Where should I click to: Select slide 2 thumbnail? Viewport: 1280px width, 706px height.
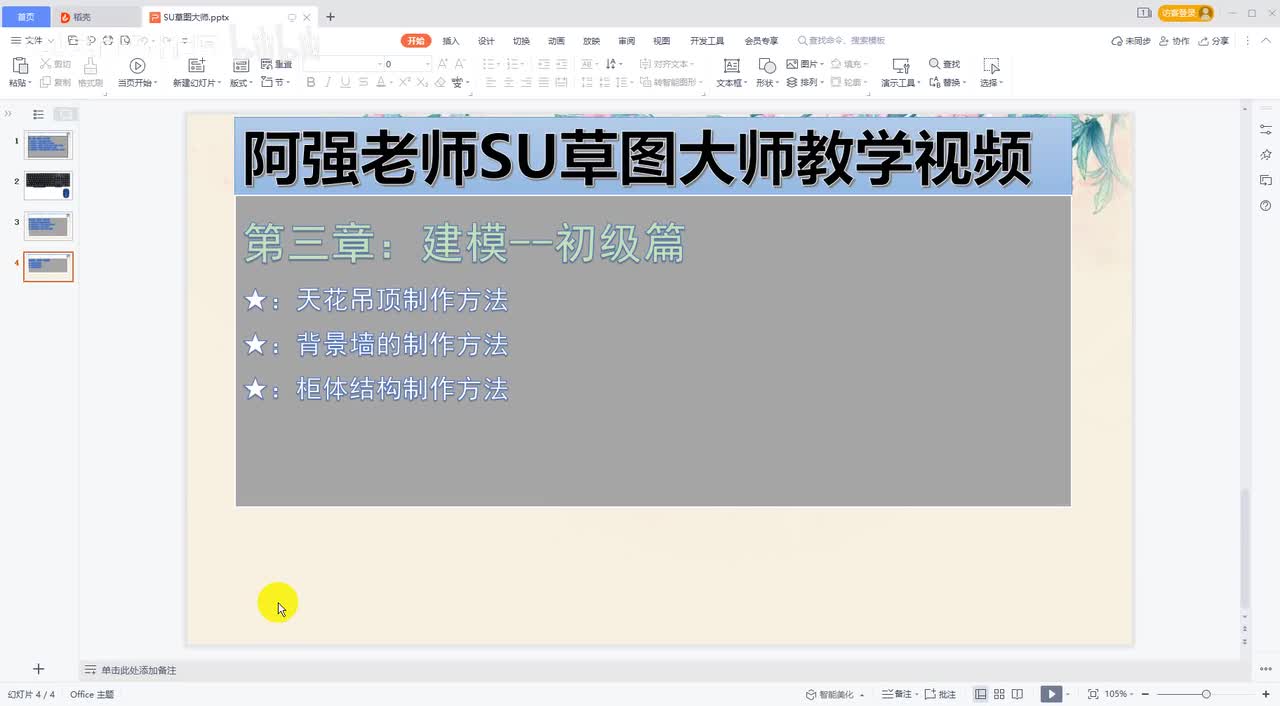[x=48, y=185]
